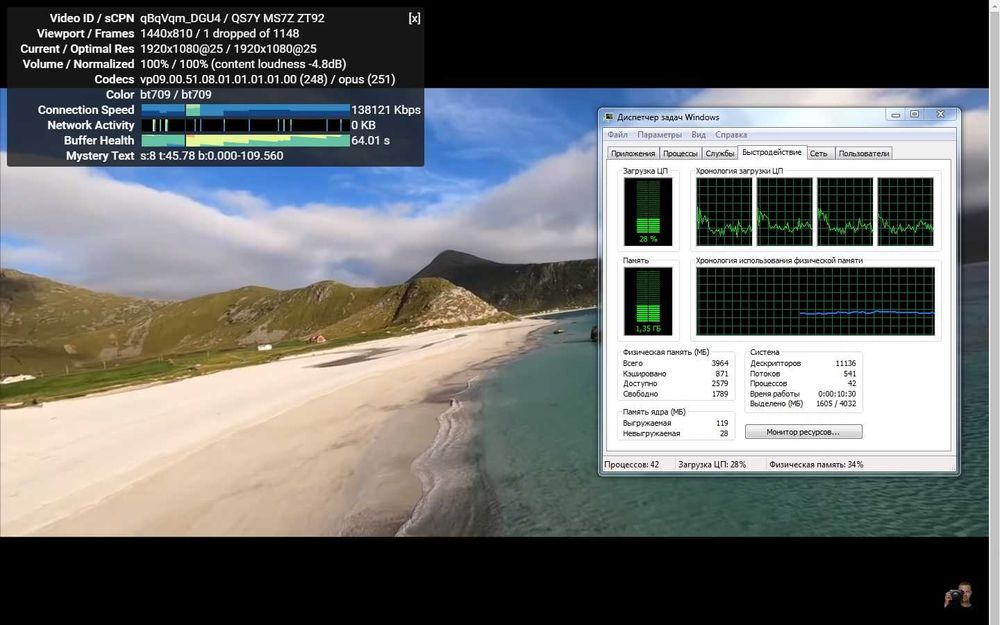The image size is (1000, 625).
Task: Maximize the Диспетчер задач window
Action: (914, 115)
